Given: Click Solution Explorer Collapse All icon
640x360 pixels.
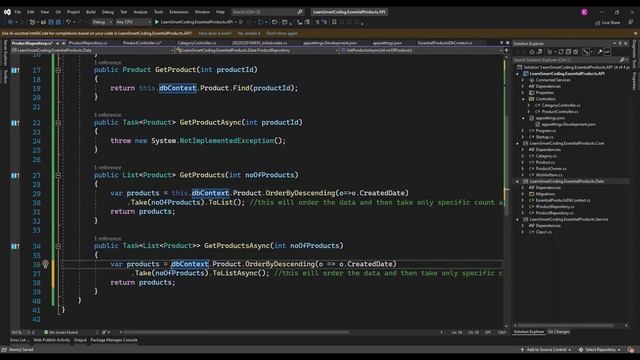Looking at the screenshot, I should (x=568, y=52).
